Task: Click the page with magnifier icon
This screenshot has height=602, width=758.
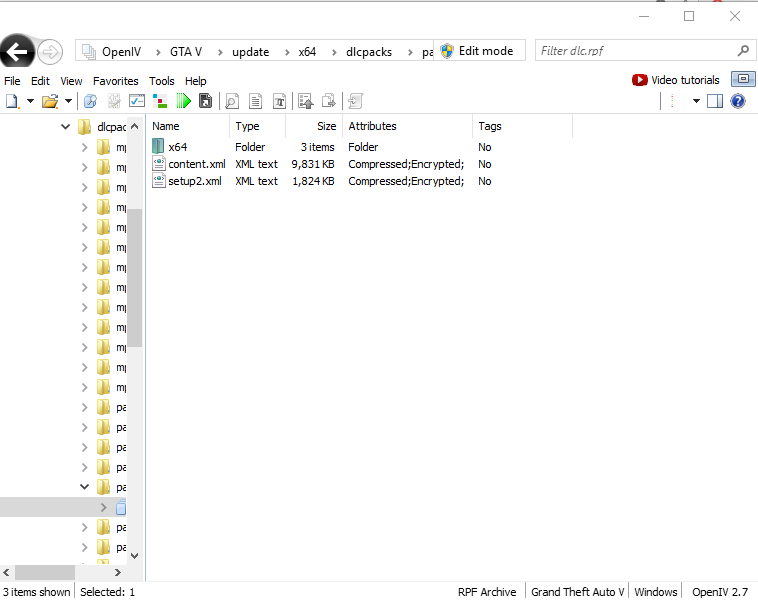Action: click(x=232, y=102)
